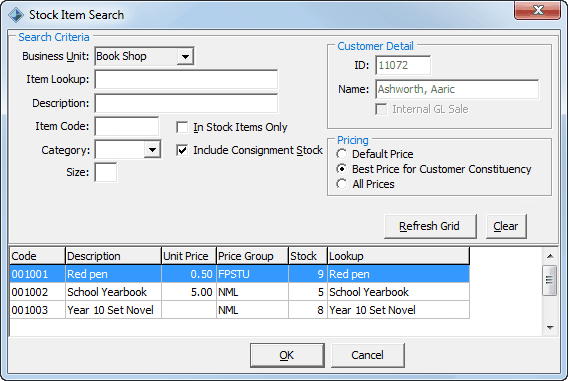The height and width of the screenshot is (381, 570).
Task: Sort by the Code column header
Action: click(x=37, y=256)
